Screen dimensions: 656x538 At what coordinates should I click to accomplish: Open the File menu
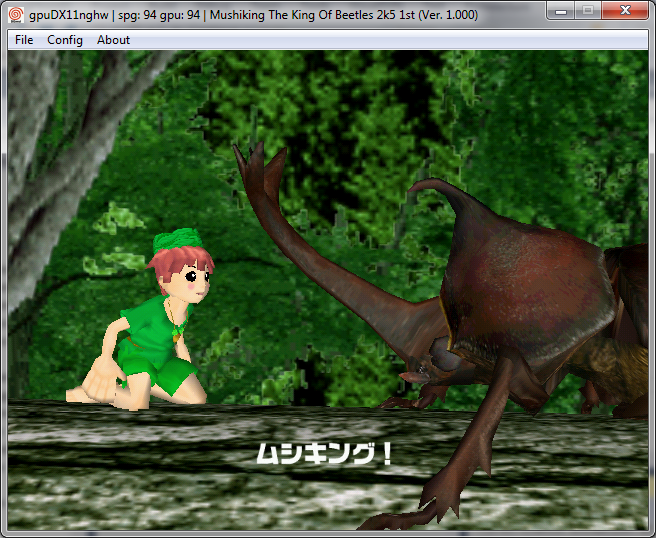tap(24, 40)
